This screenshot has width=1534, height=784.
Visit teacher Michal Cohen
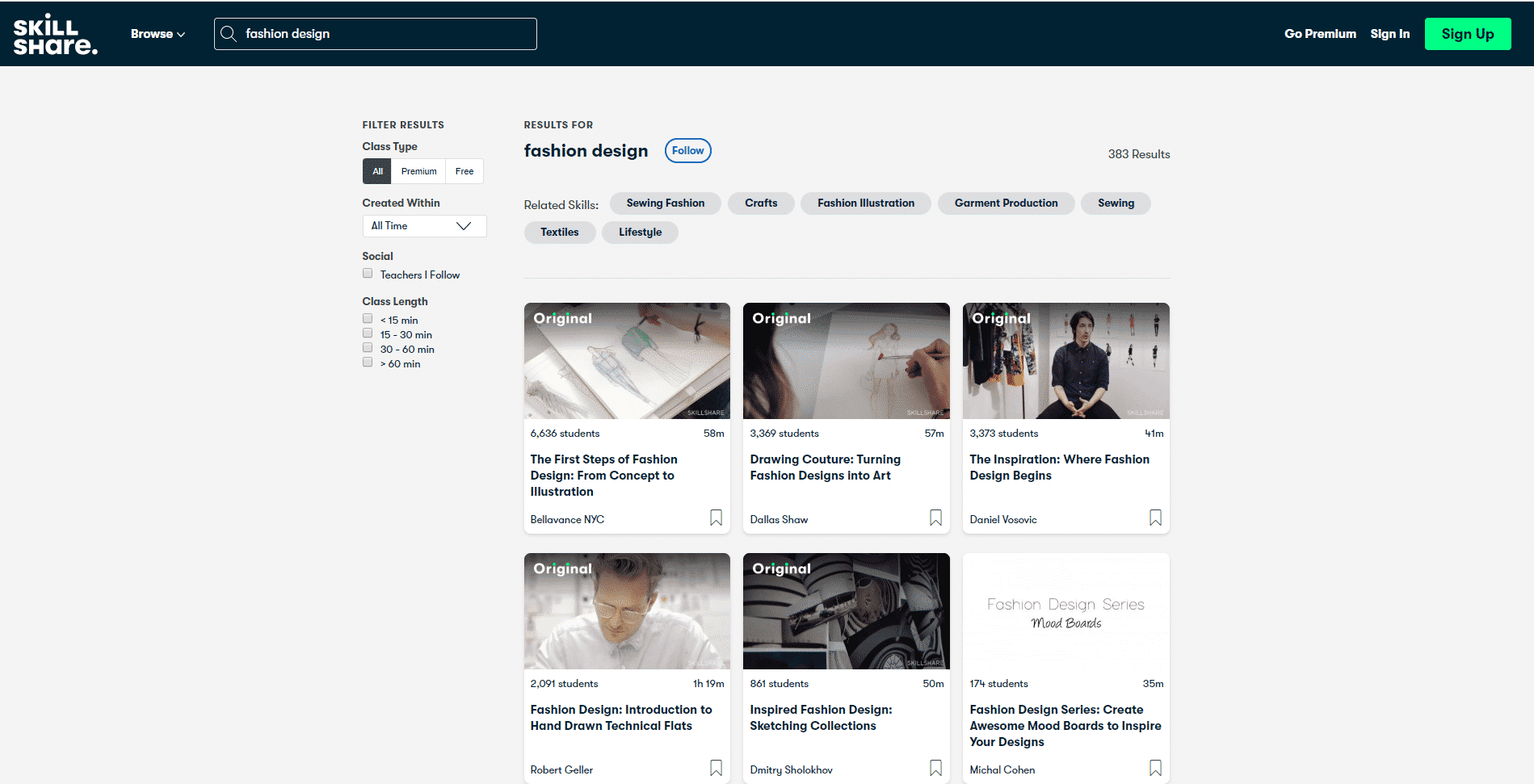pyautogui.click(x=1002, y=770)
